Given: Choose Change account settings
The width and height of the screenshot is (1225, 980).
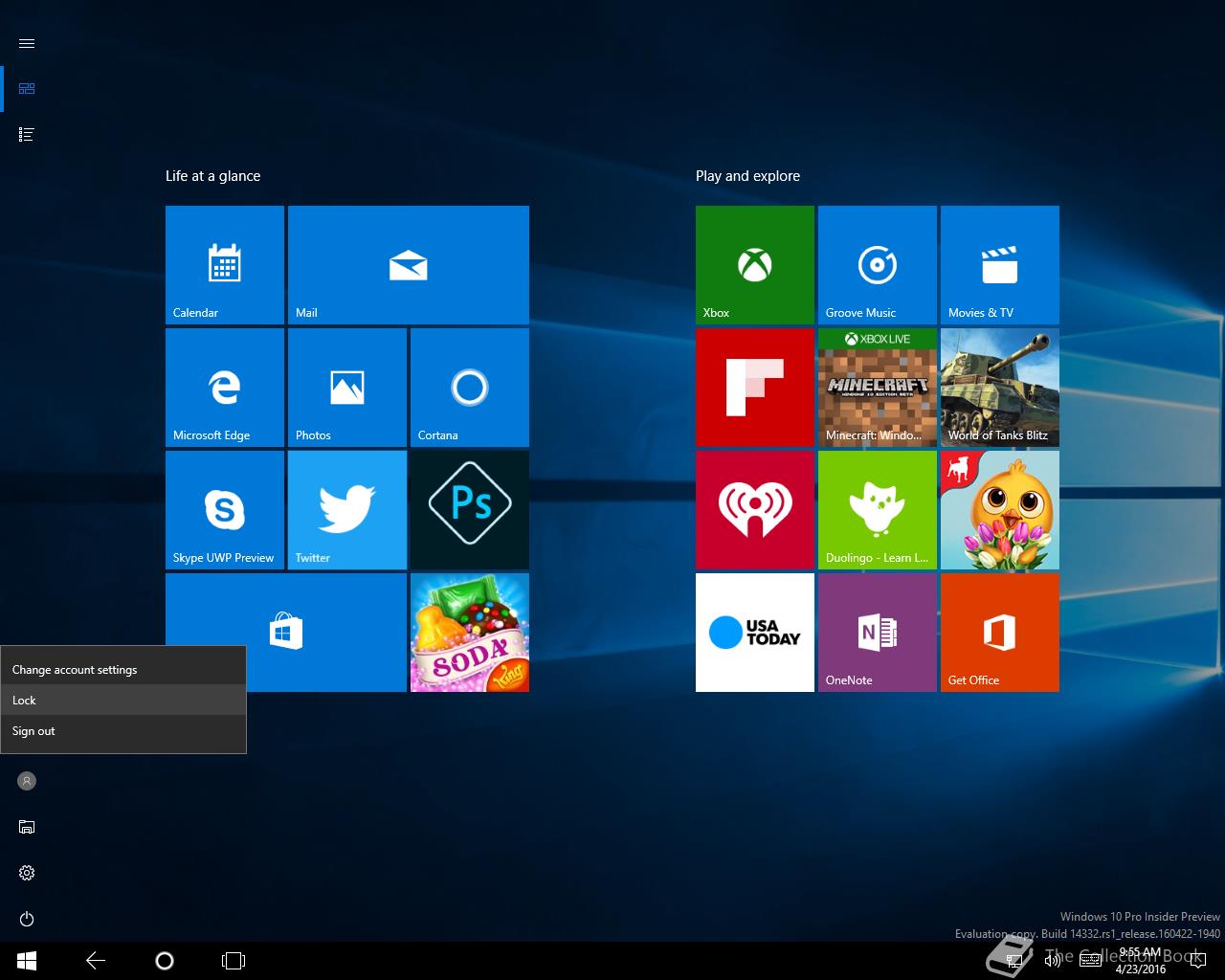Looking at the screenshot, I should coord(123,670).
